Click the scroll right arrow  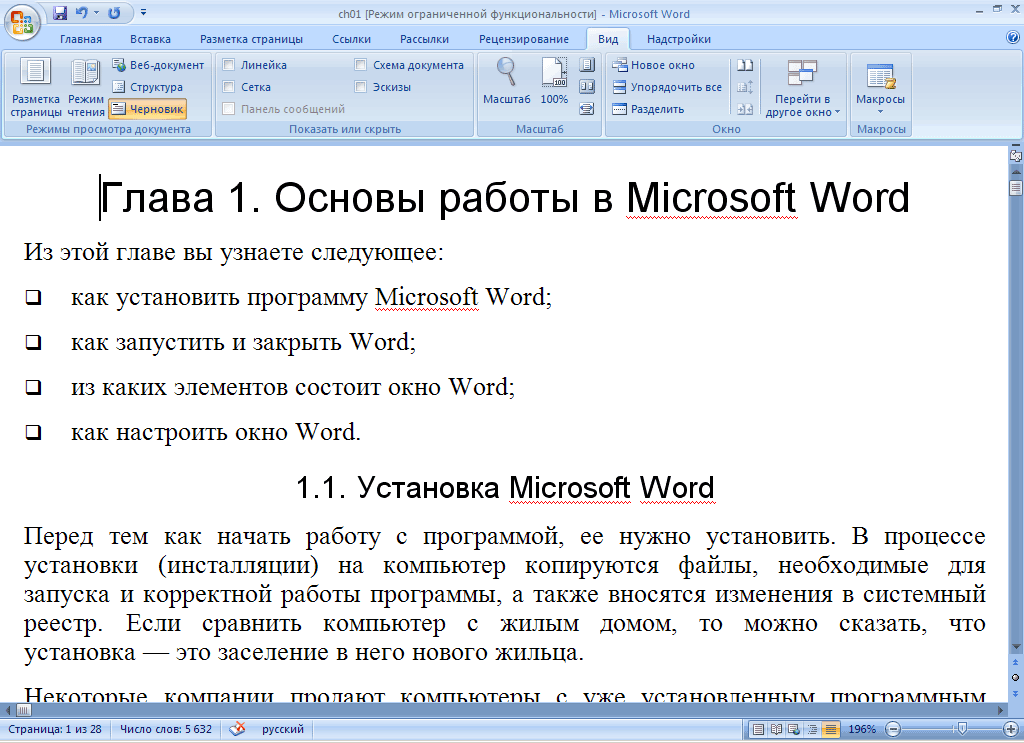pos(1000,710)
